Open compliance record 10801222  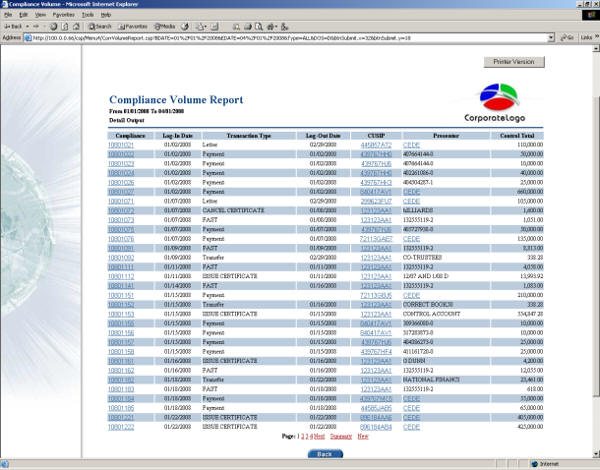(121, 427)
